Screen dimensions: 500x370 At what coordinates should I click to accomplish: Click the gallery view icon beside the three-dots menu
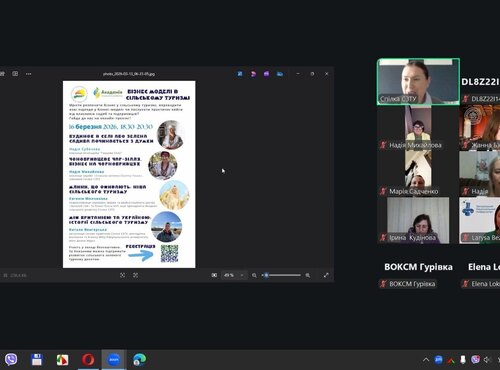(15, 74)
